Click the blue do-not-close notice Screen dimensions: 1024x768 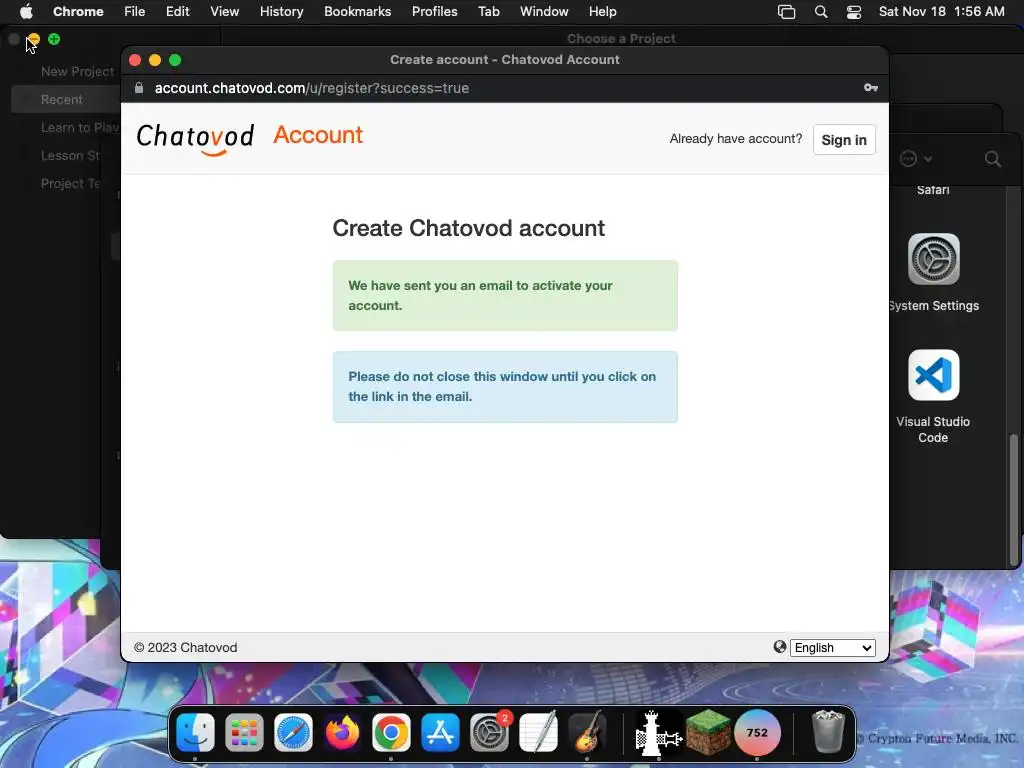(x=505, y=387)
